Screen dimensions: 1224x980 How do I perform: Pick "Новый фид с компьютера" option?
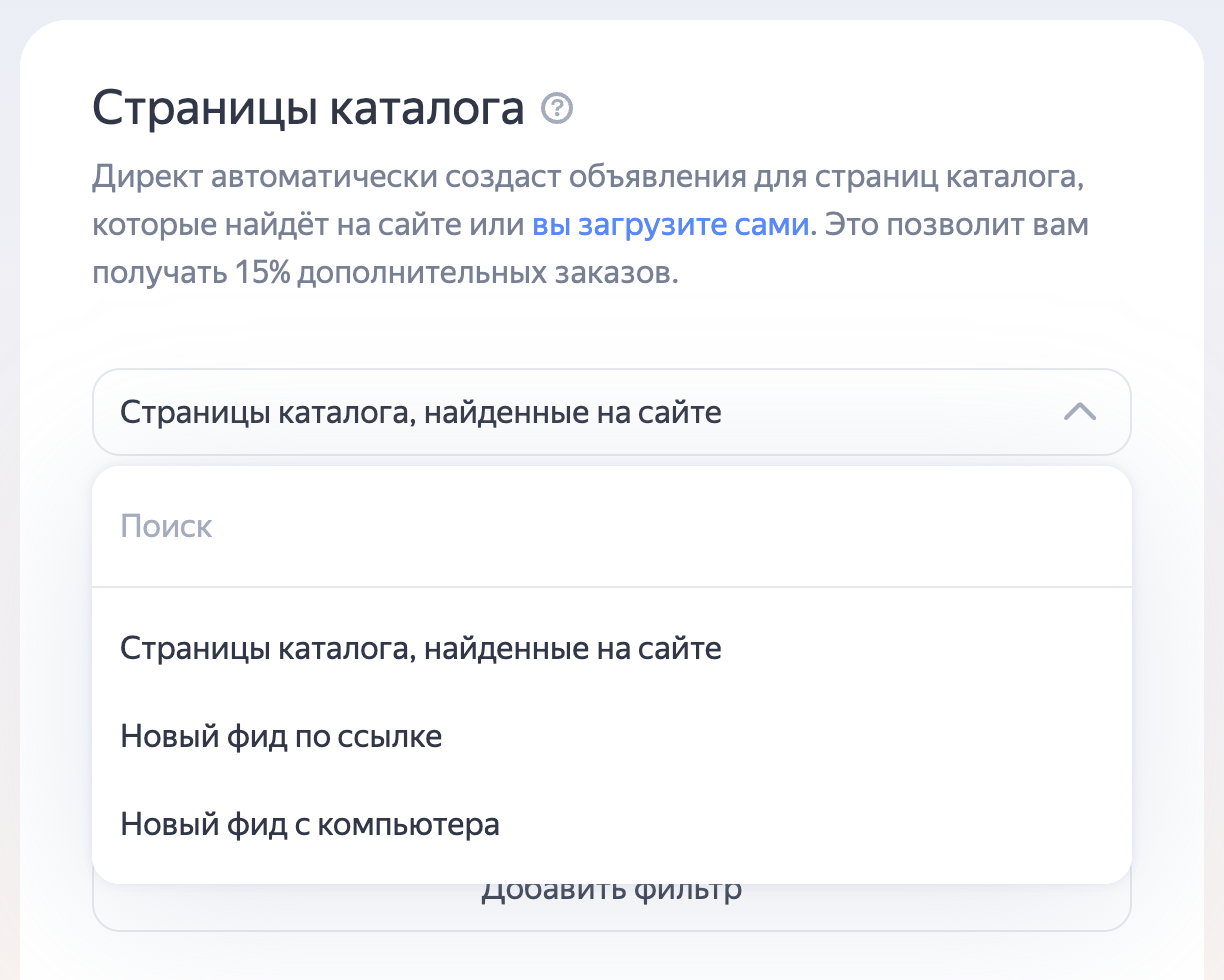coord(310,825)
